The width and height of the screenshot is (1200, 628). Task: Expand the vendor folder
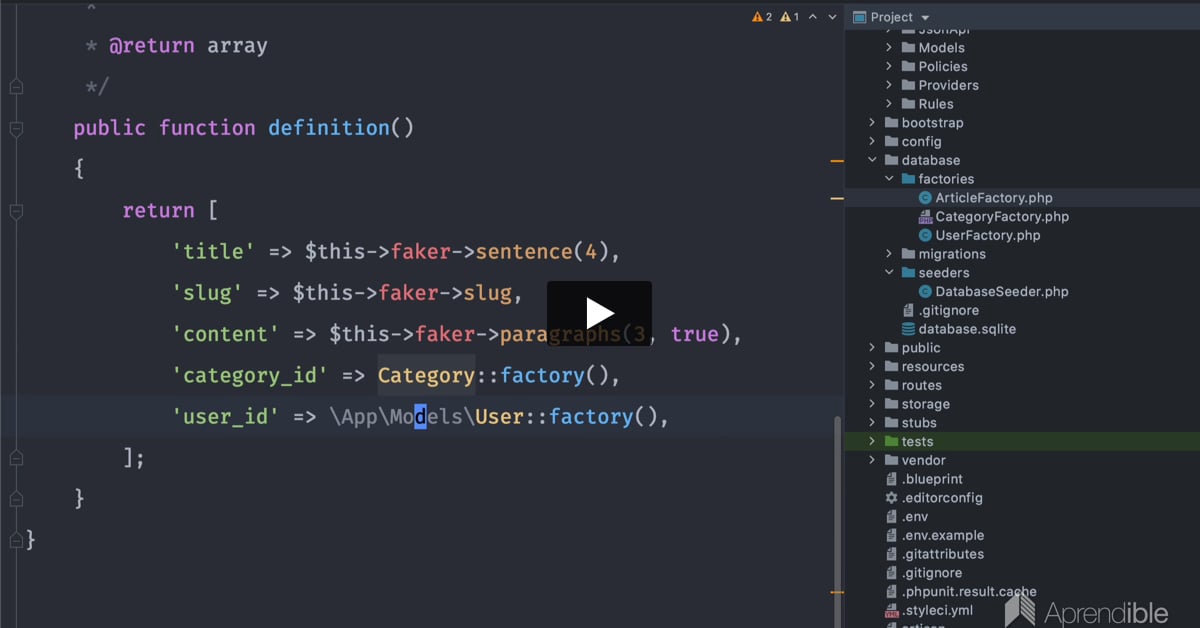pyautogui.click(x=872, y=460)
